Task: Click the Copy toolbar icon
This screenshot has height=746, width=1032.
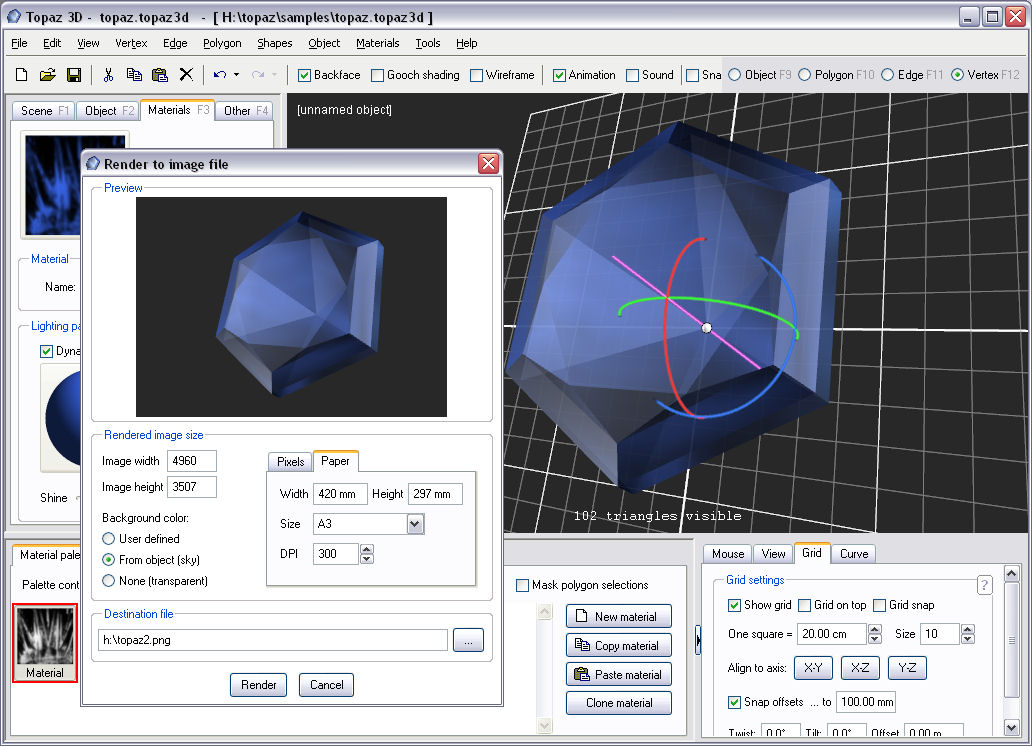Action: click(134, 75)
